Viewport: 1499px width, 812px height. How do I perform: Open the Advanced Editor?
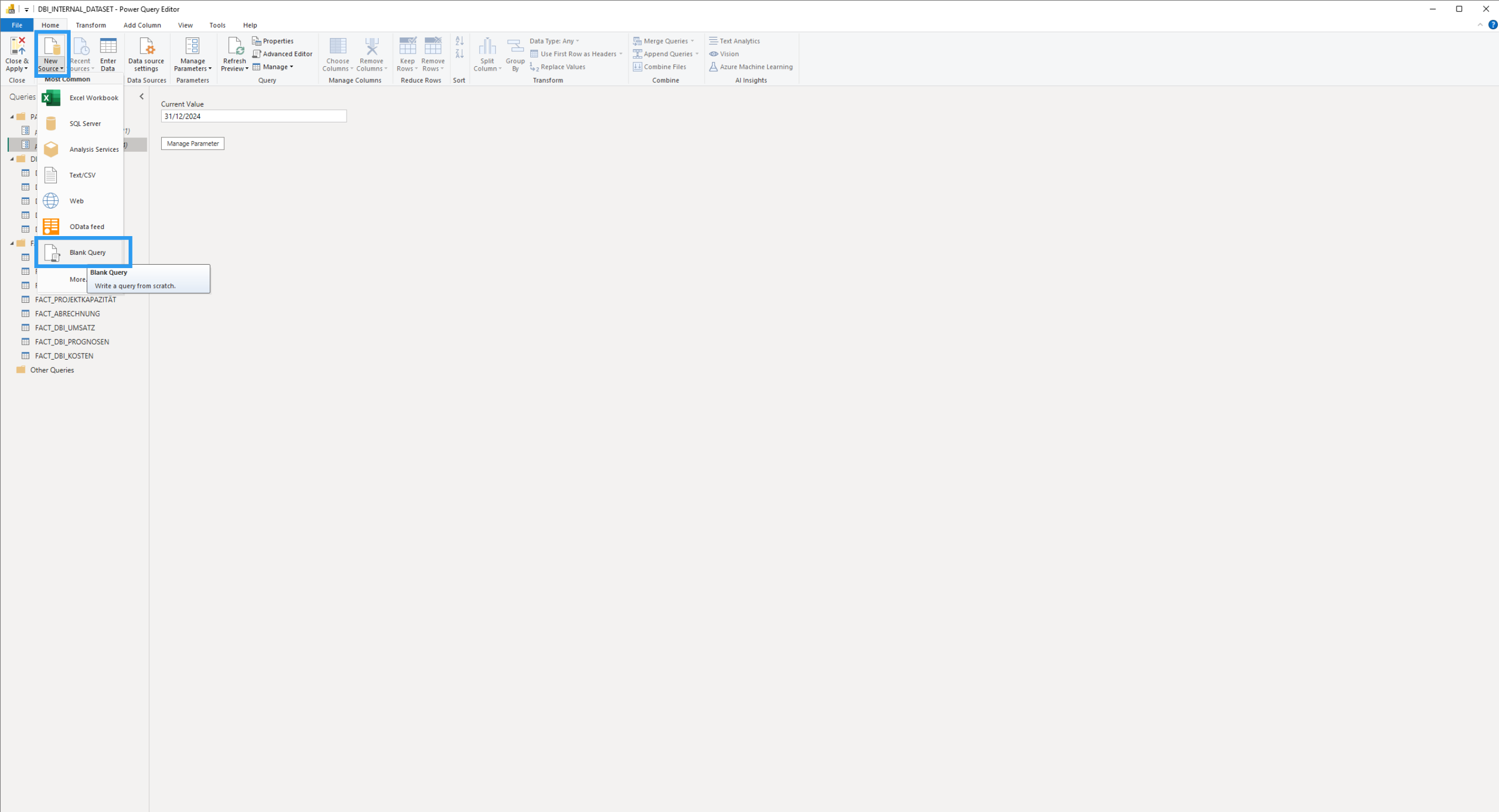coord(282,54)
